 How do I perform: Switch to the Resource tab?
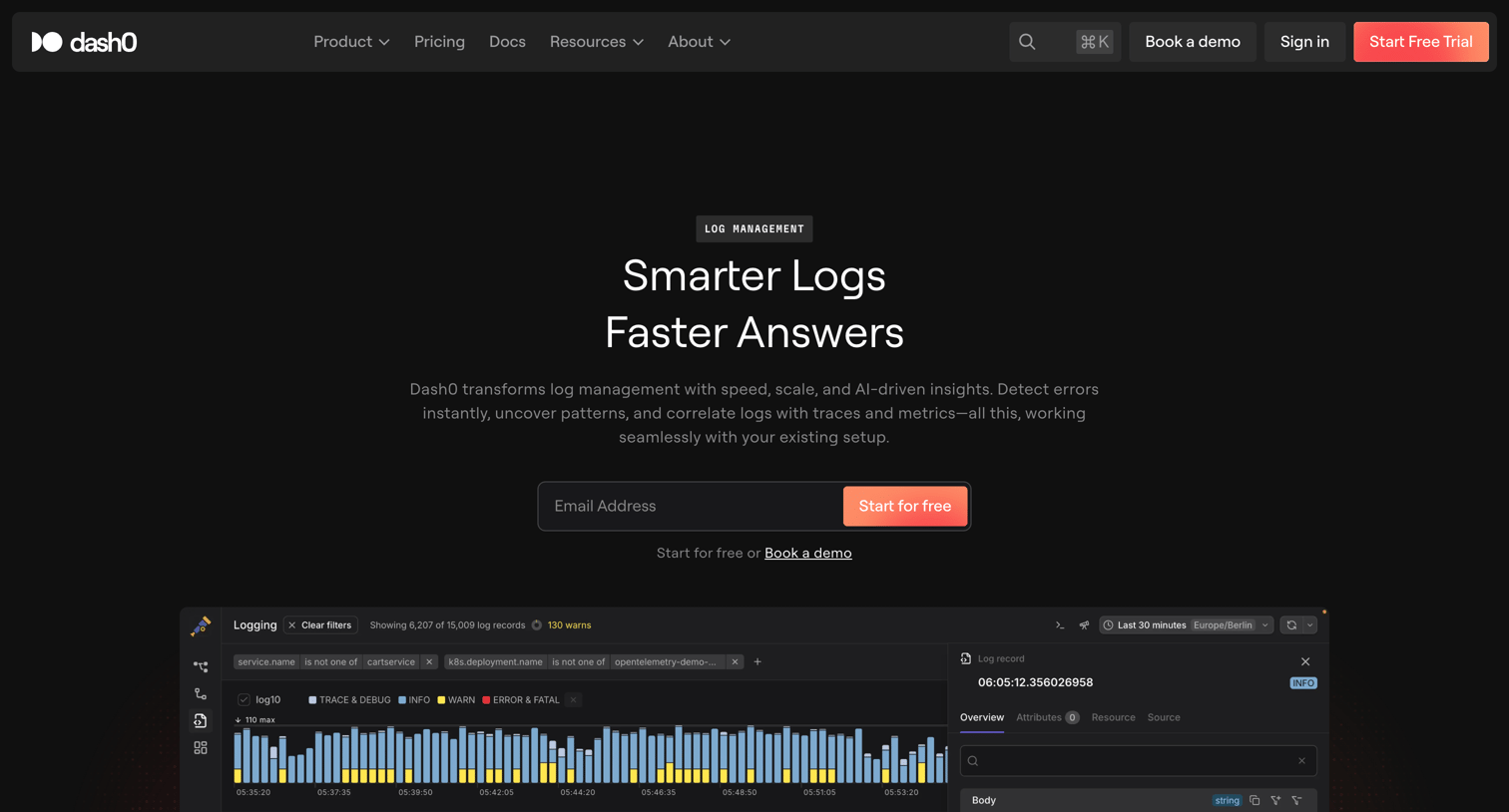click(x=1113, y=717)
